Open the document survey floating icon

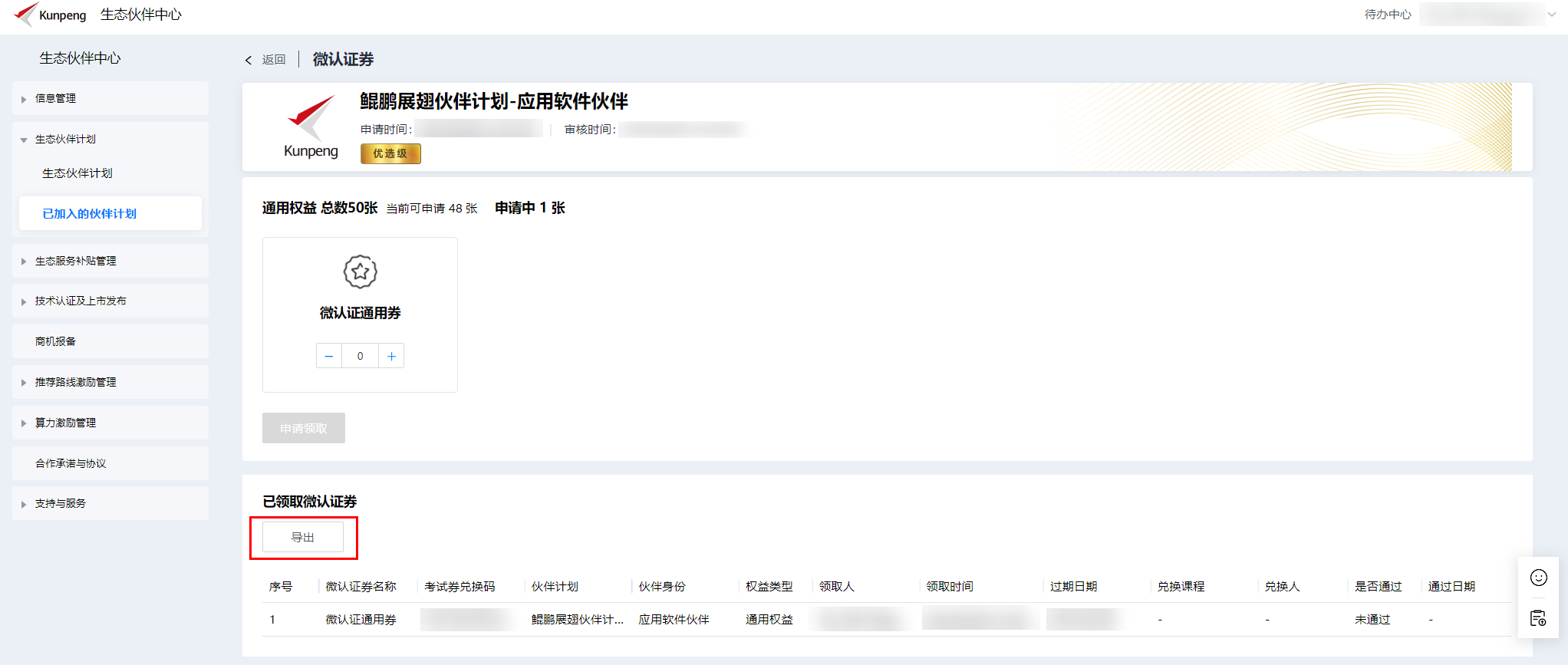tap(1538, 618)
